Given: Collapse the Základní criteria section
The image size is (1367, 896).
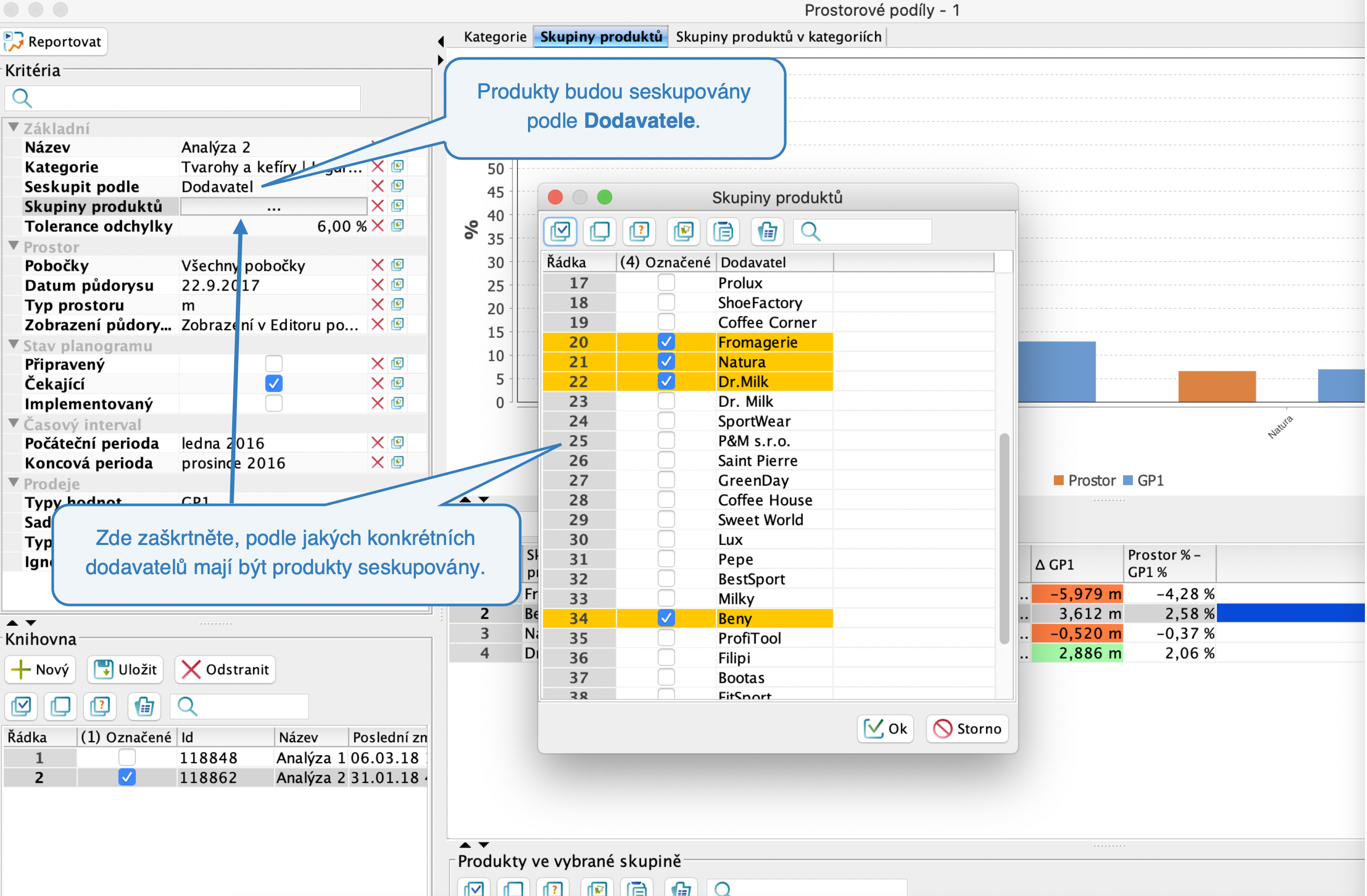Looking at the screenshot, I should (14, 127).
